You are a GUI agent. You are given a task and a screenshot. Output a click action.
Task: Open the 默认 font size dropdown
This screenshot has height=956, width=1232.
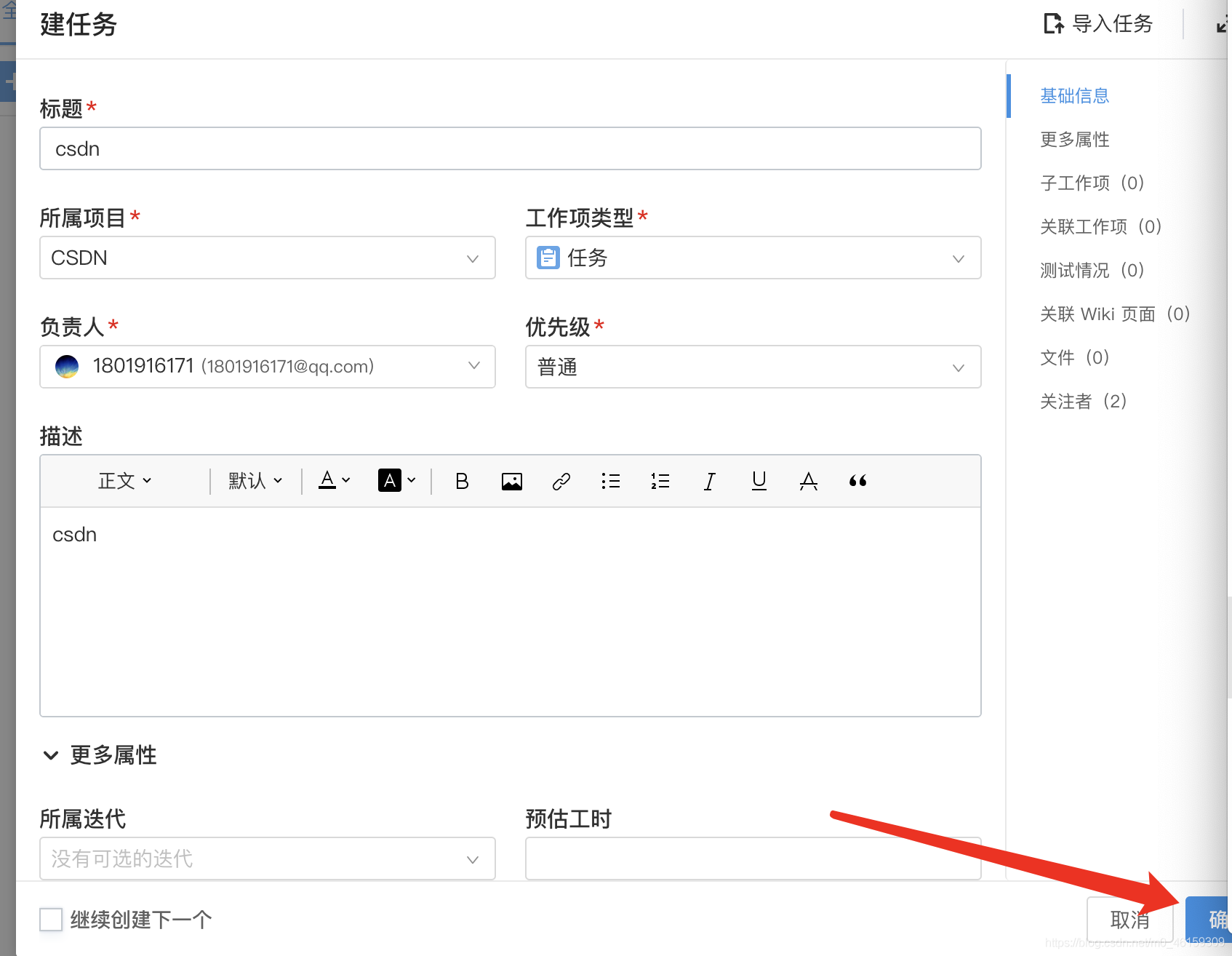point(255,481)
